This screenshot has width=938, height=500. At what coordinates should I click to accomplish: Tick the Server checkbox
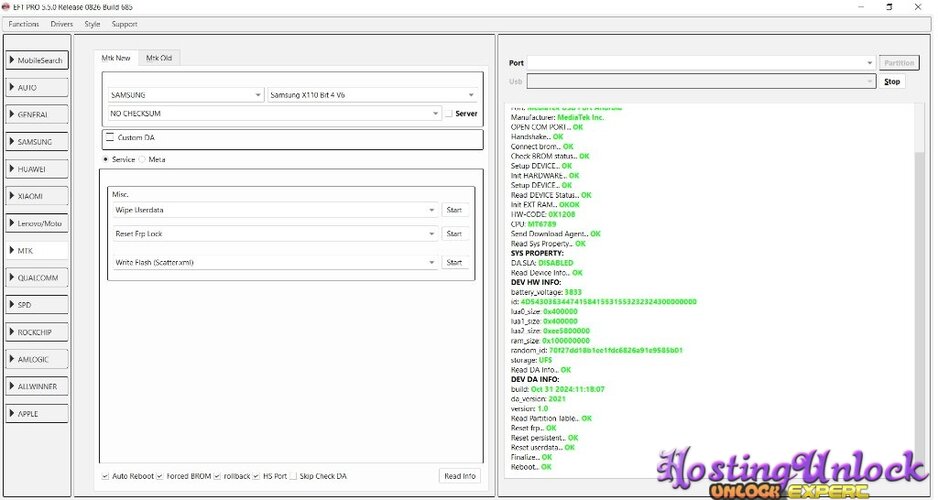click(x=449, y=114)
